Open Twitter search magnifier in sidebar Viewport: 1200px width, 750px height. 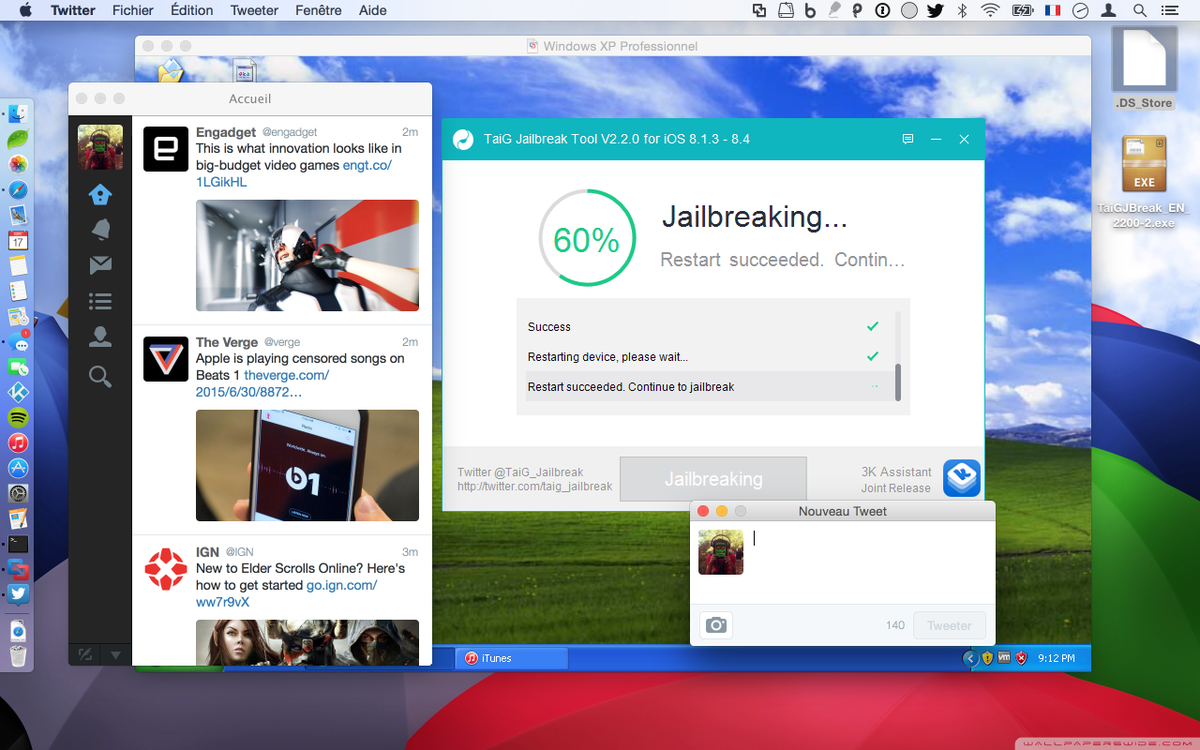coord(100,376)
